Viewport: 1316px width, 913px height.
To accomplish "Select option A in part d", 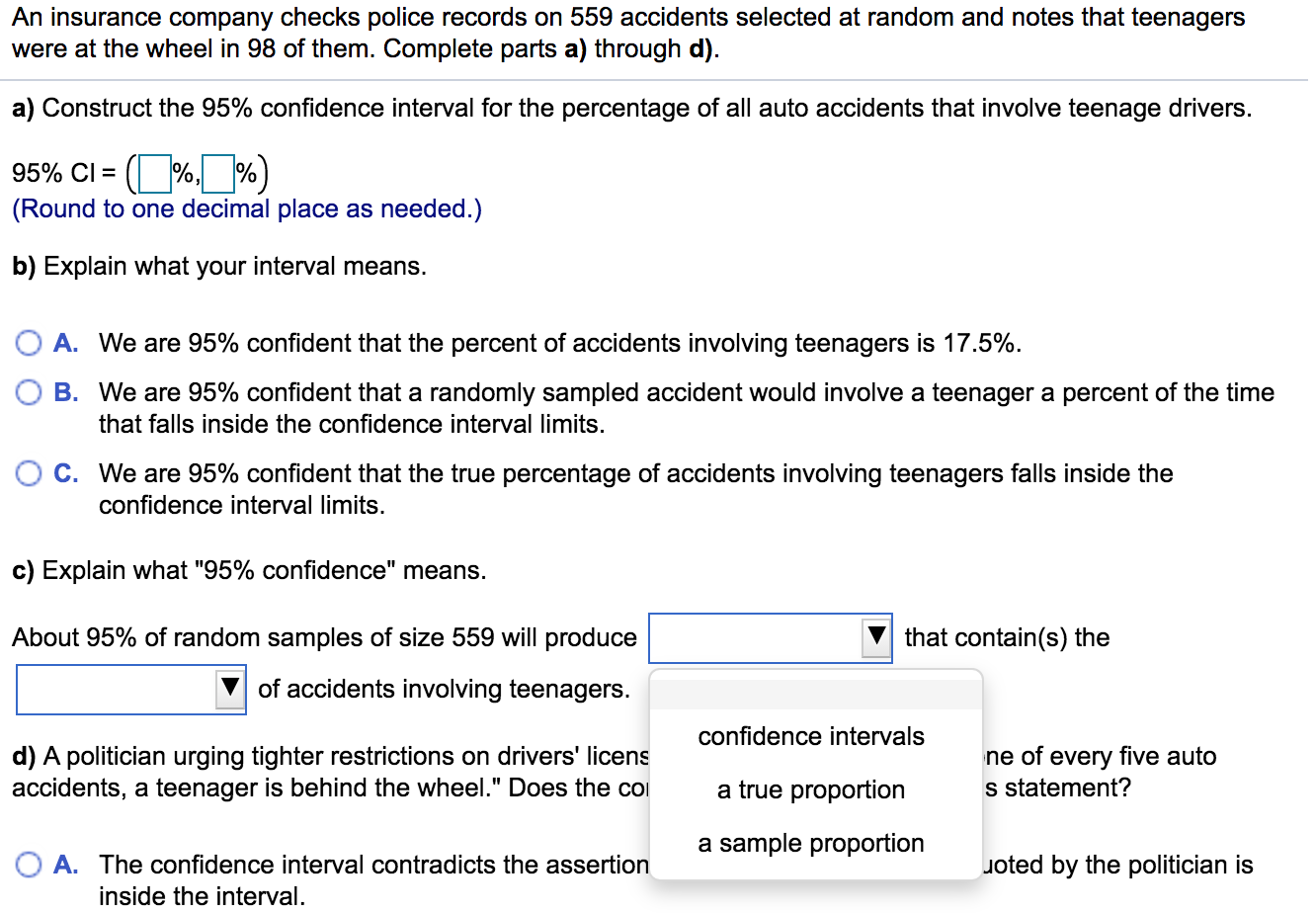I will coord(29,866).
